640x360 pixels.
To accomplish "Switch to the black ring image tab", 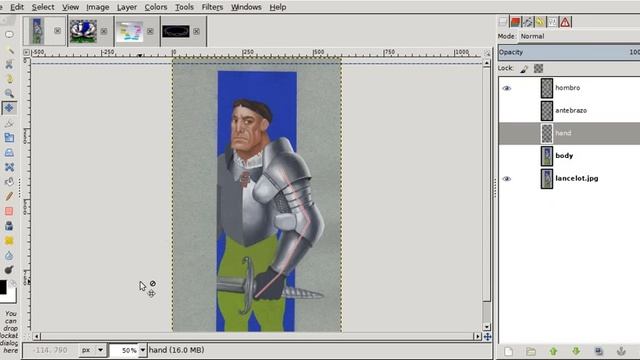I will coord(176,31).
